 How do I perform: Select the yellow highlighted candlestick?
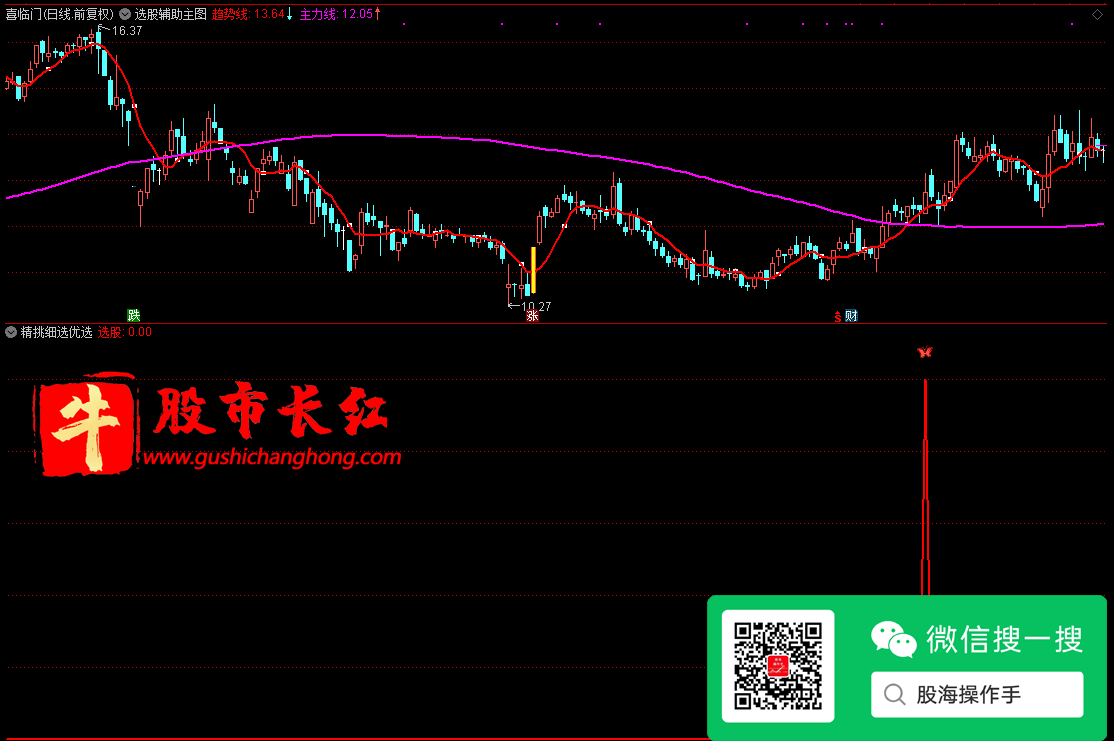click(x=534, y=270)
